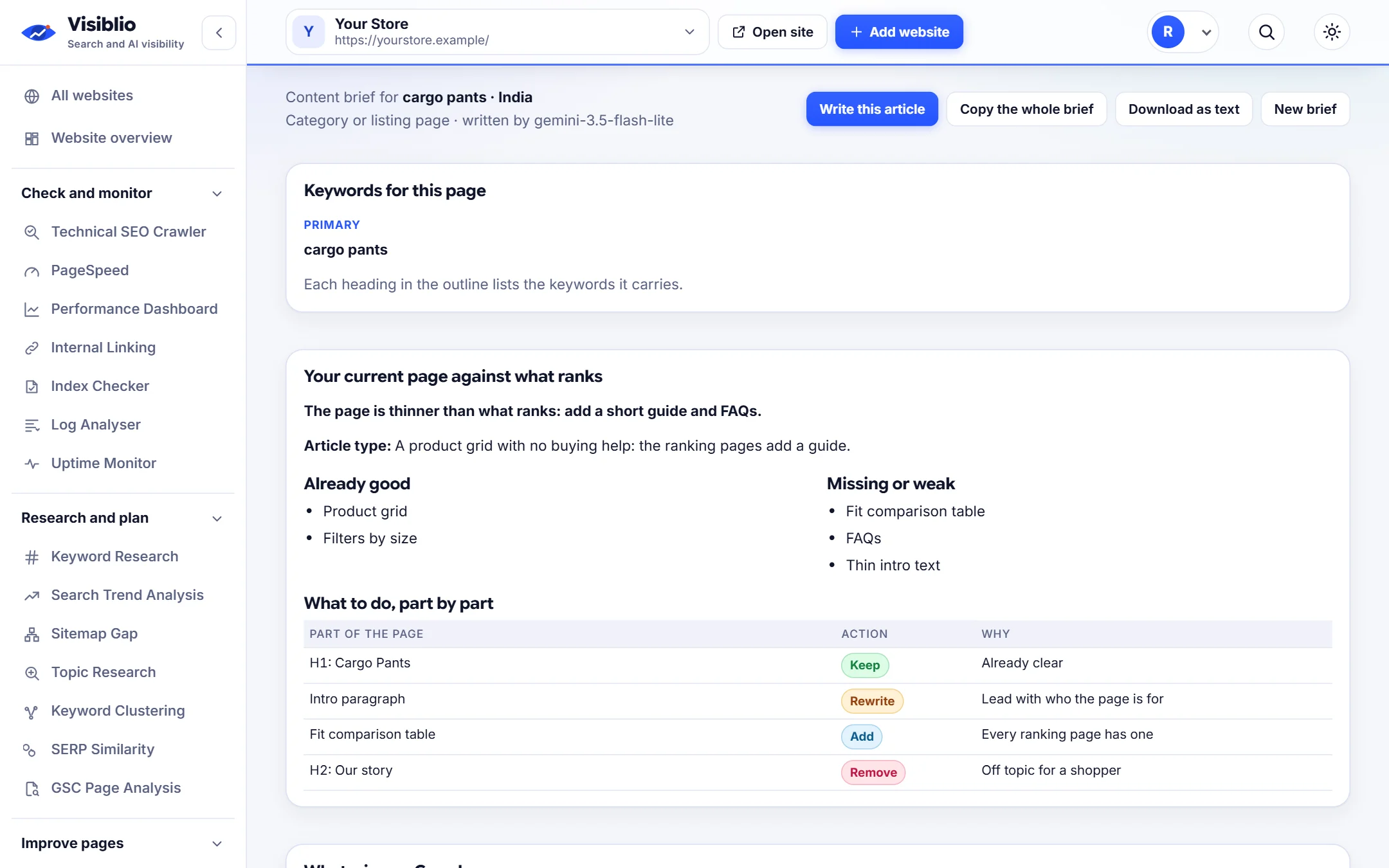
Task: Click the Add action badge
Action: pos(862,737)
